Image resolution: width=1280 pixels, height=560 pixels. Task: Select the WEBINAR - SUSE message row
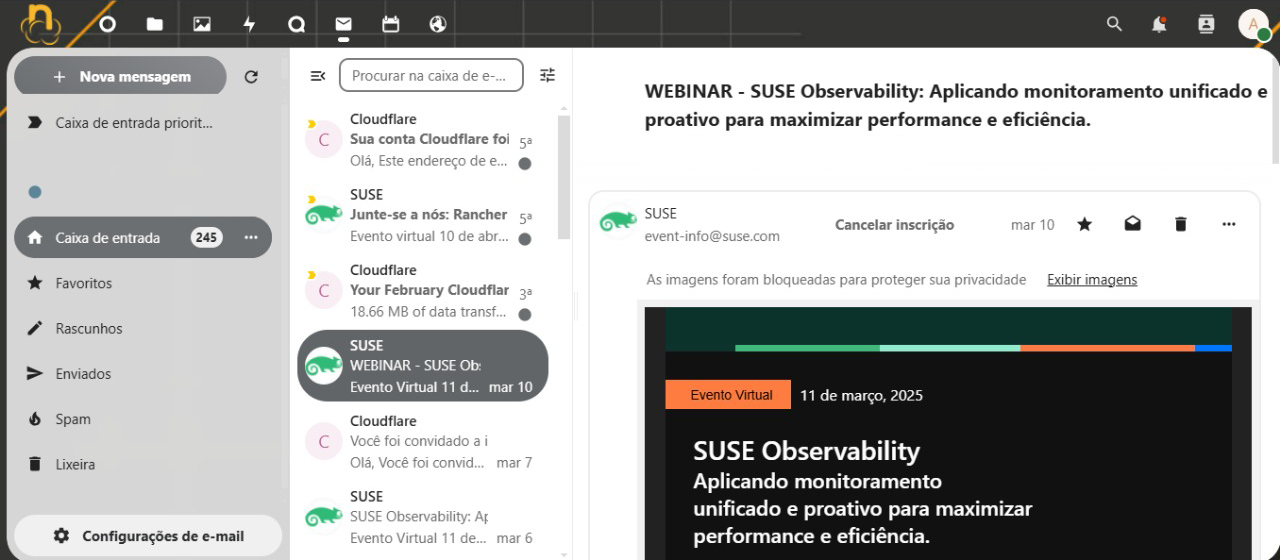[x=424, y=366]
